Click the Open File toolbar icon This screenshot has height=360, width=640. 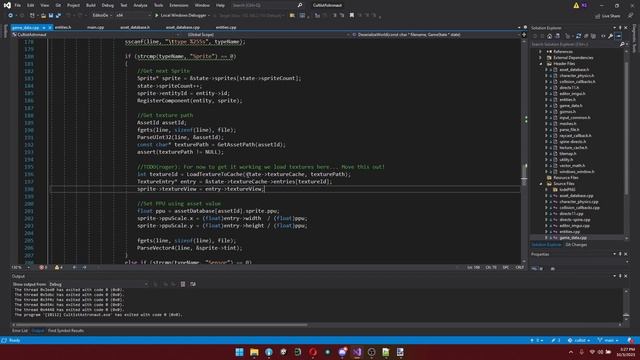coord(43,16)
